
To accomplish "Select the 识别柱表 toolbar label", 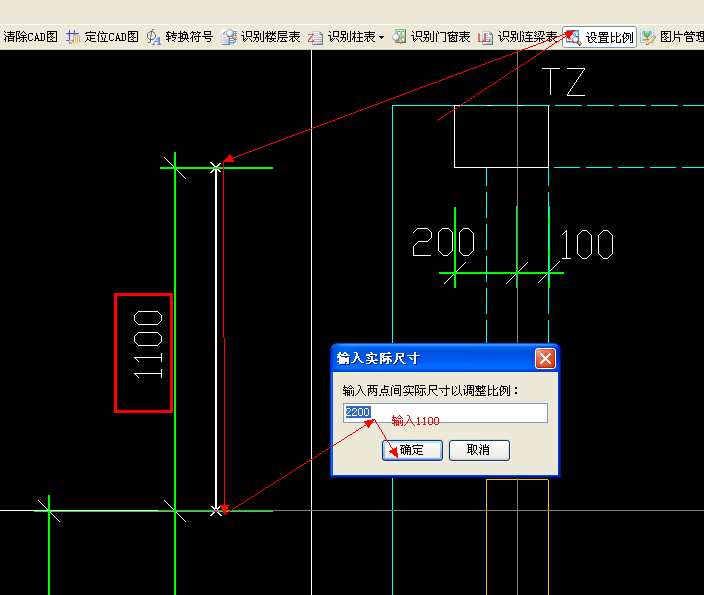I will click(352, 37).
